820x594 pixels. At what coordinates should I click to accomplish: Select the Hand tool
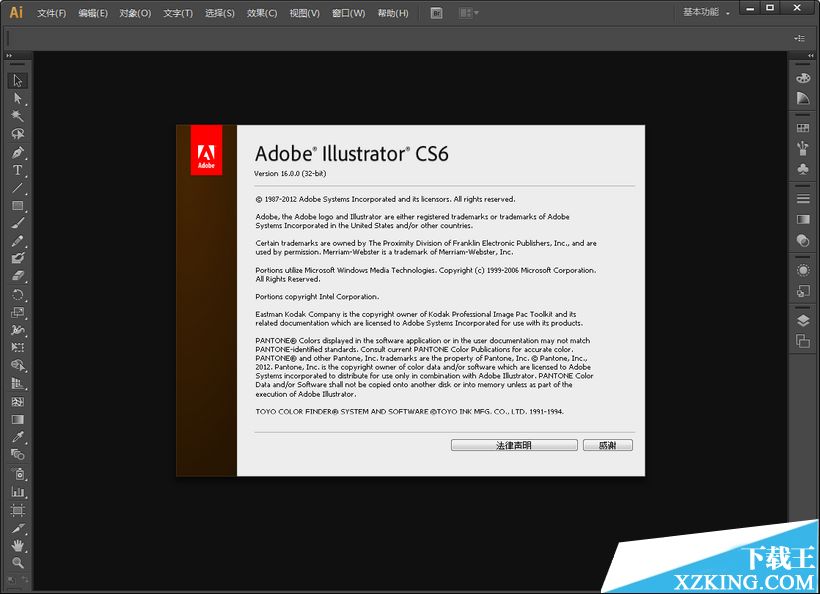18,545
